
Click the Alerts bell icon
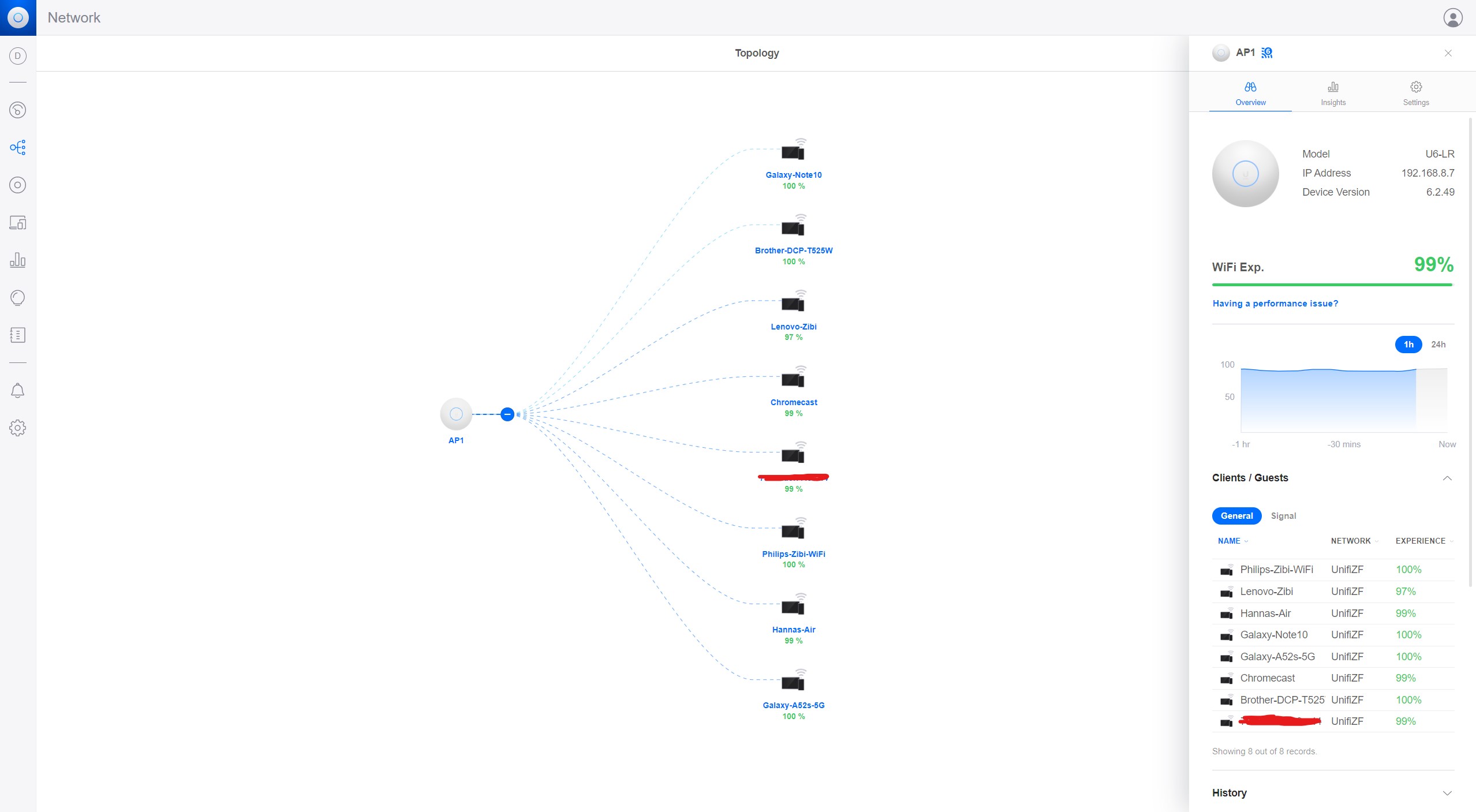click(17, 391)
